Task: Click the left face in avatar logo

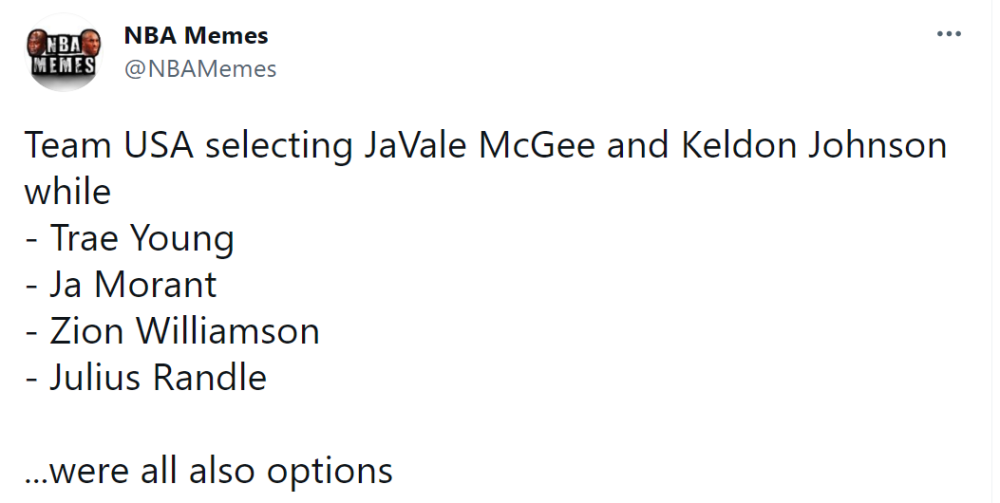Action: pos(36,45)
